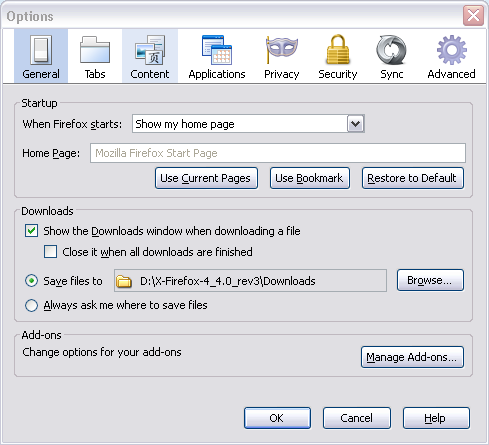This screenshot has width=489, height=445.
Task: Click the Use Bookmark button
Action: (x=310, y=178)
